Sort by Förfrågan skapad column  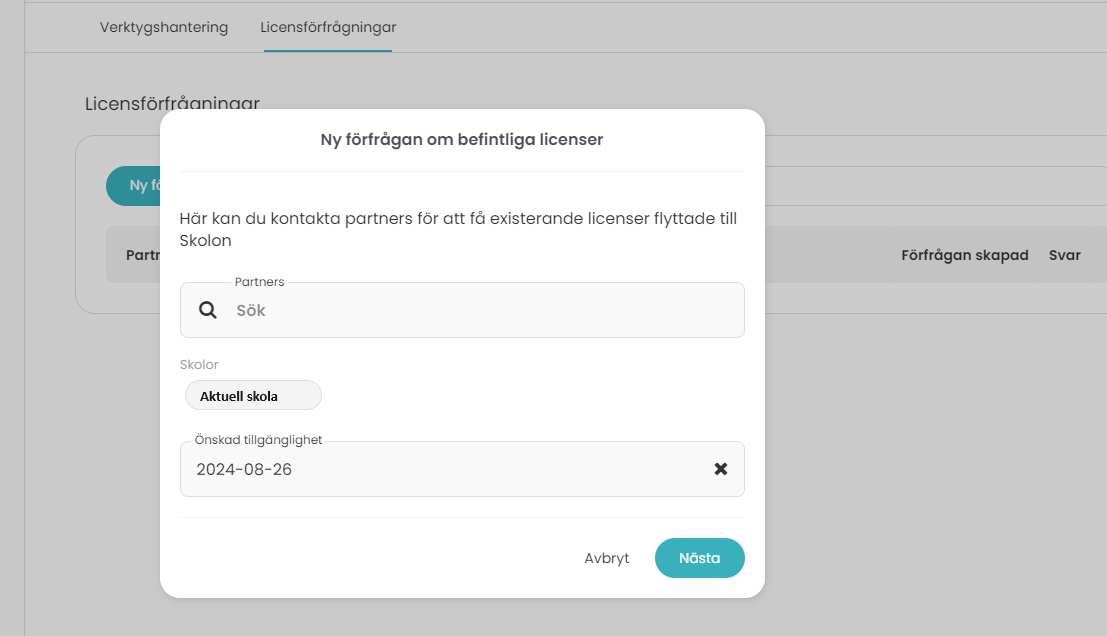click(964, 255)
